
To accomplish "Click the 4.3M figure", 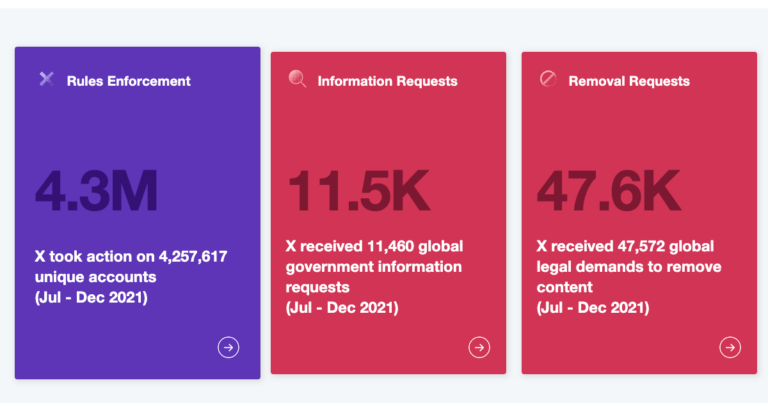I will pos(96,190).
